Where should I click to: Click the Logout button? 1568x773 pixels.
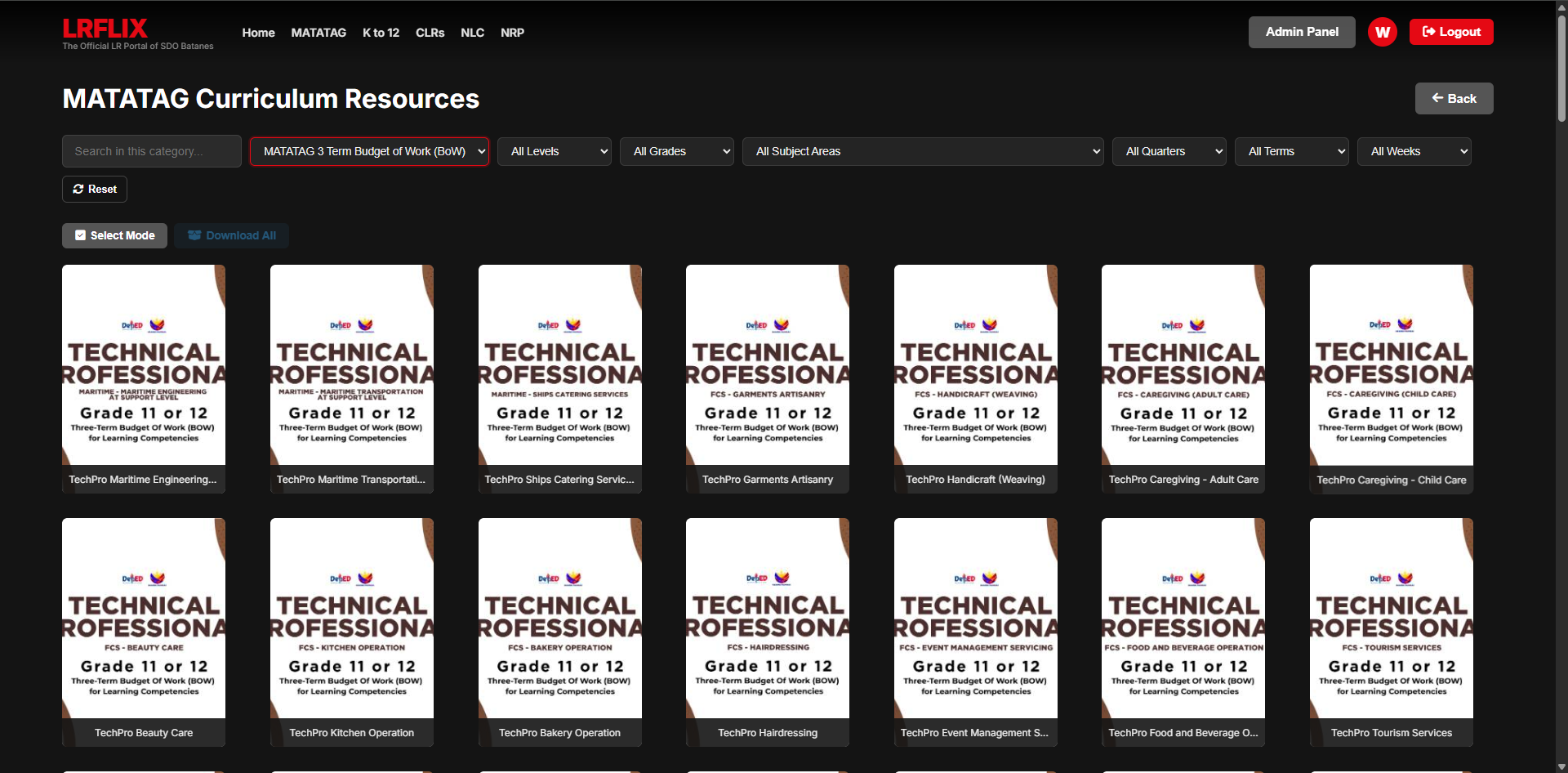pos(1451,32)
